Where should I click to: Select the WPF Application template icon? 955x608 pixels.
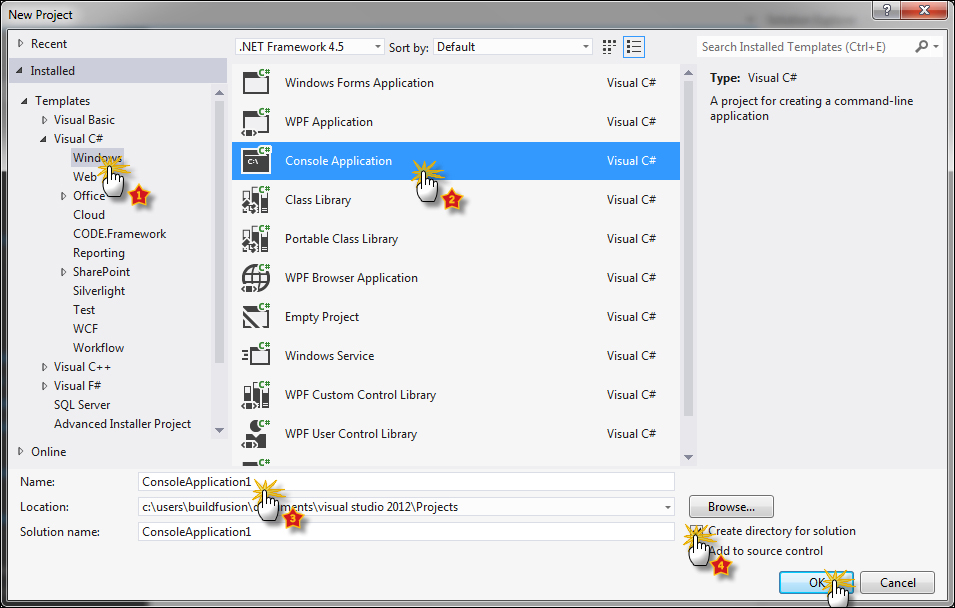pyautogui.click(x=257, y=122)
